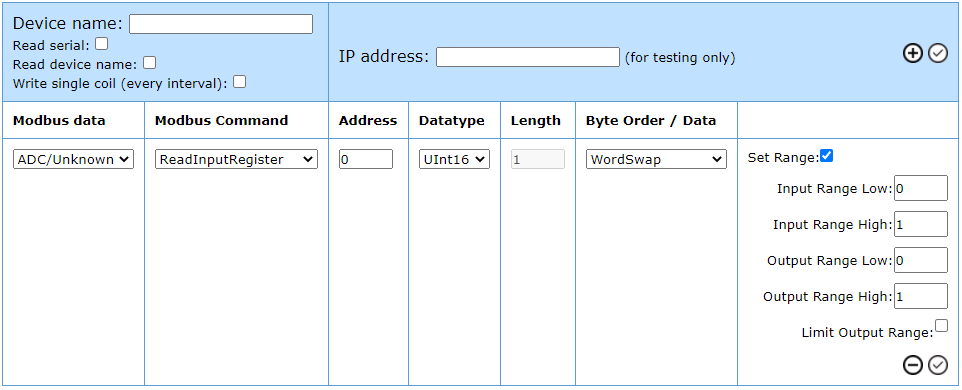
Task: Click the 'IP address:' label
Action: (x=384, y=56)
